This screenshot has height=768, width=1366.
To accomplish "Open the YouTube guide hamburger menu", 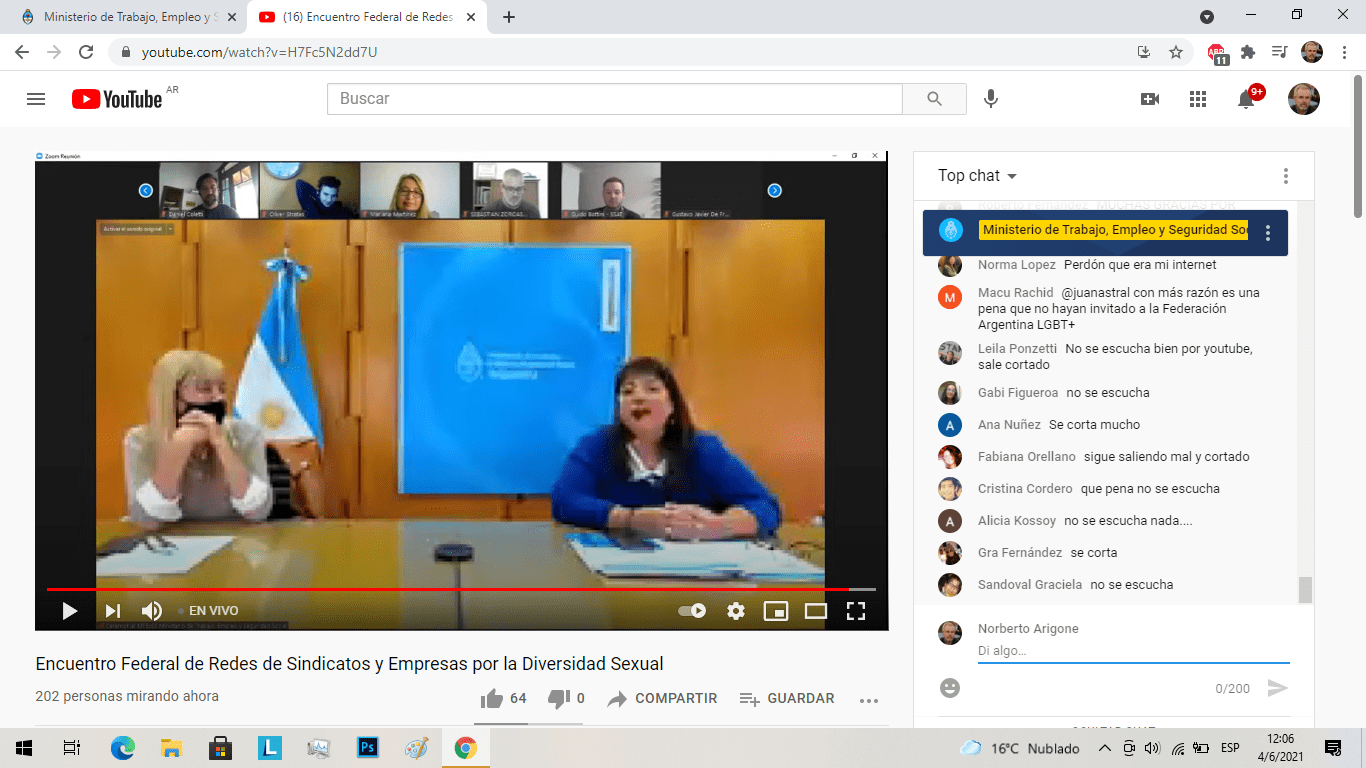I will point(36,99).
